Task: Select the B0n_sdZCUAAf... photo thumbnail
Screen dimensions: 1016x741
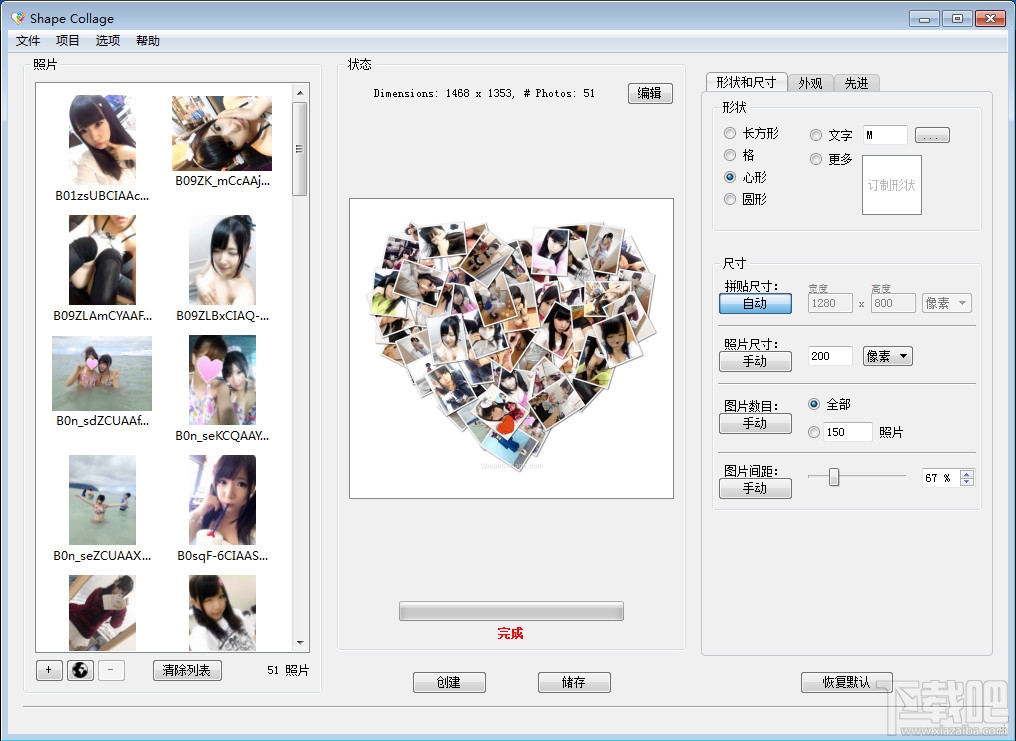Action: pos(102,373)
